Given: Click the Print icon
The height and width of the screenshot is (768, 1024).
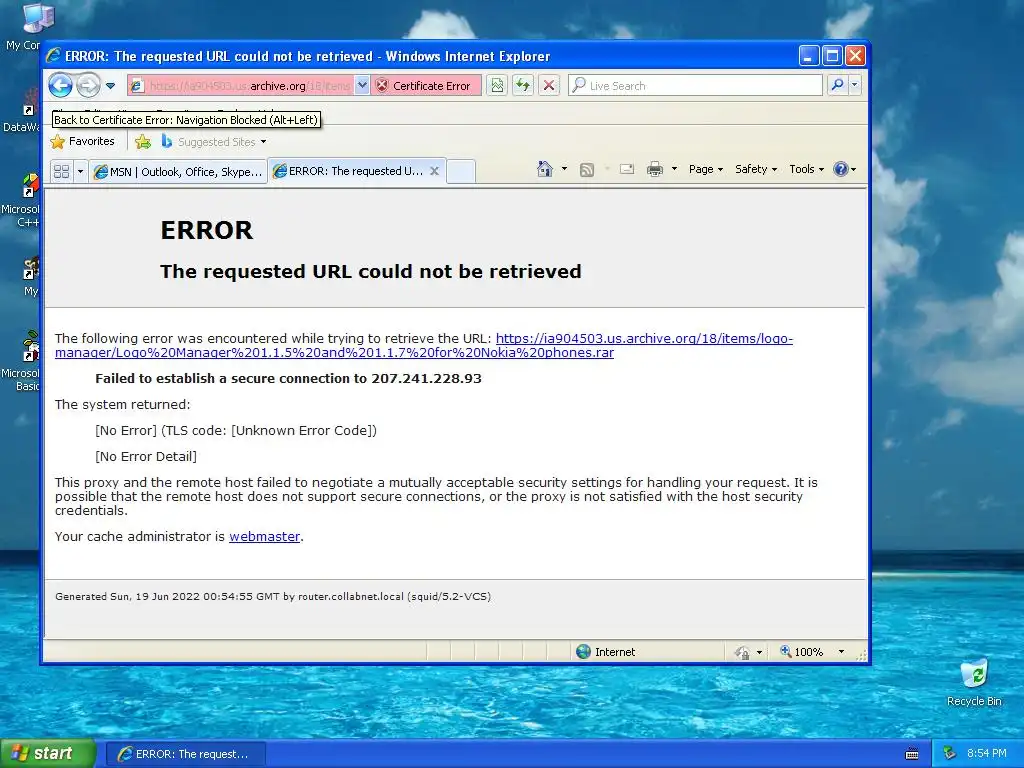Looking at the screenshot, I should tap(654, 169).
